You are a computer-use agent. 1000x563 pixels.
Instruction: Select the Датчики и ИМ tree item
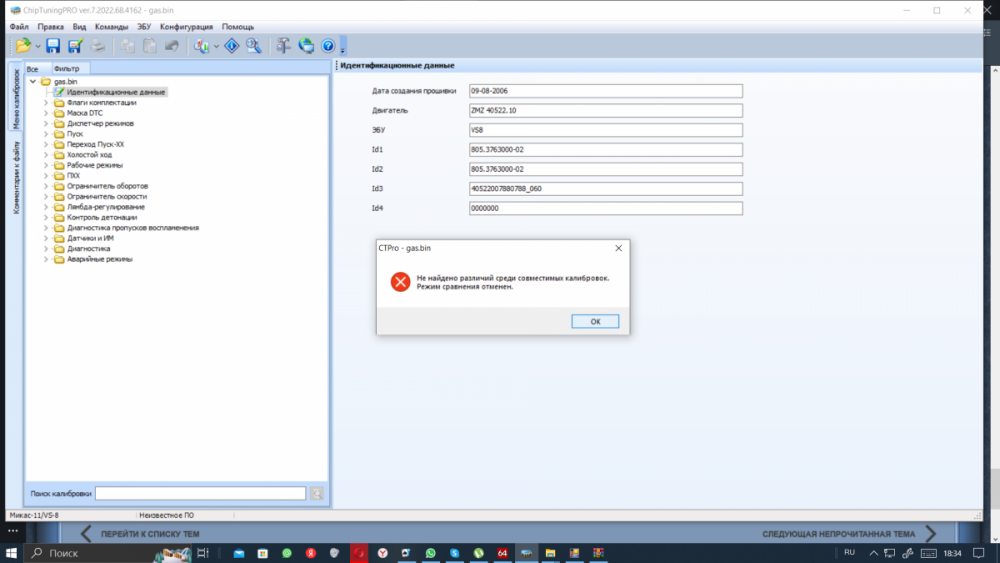(91, 238)
